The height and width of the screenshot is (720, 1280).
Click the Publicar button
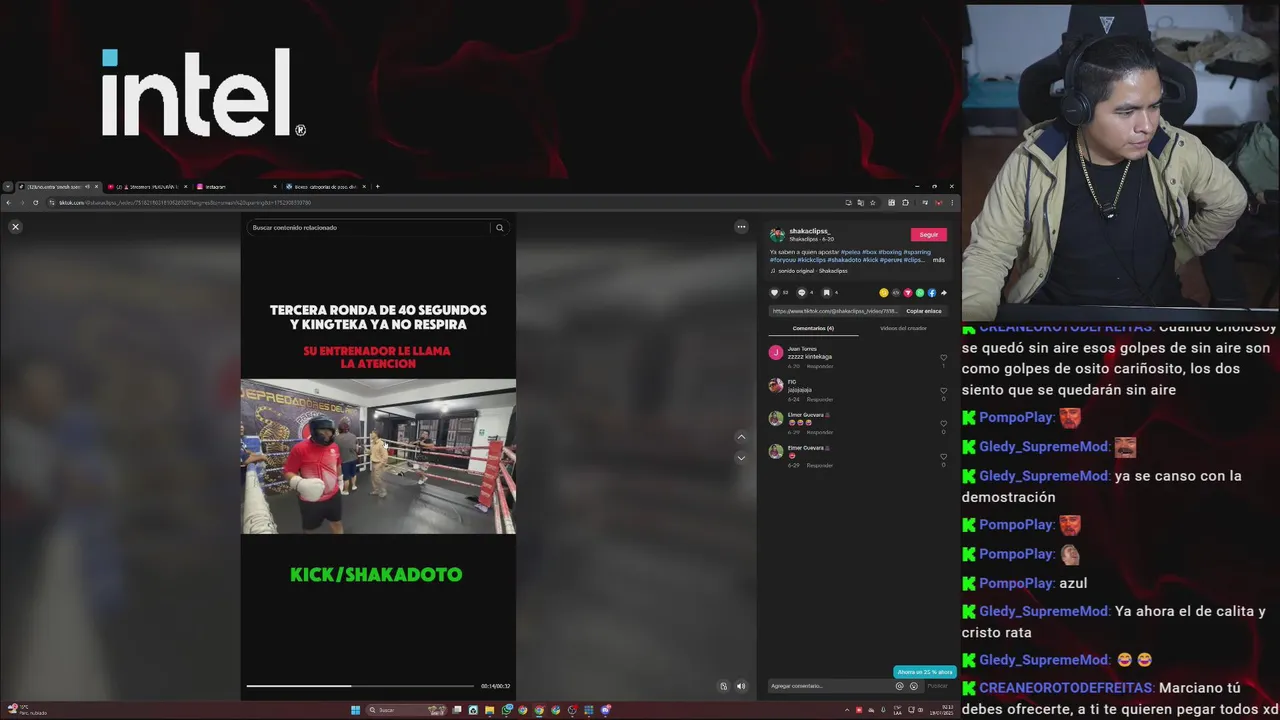pyautogui.click(x=937, y=686)
